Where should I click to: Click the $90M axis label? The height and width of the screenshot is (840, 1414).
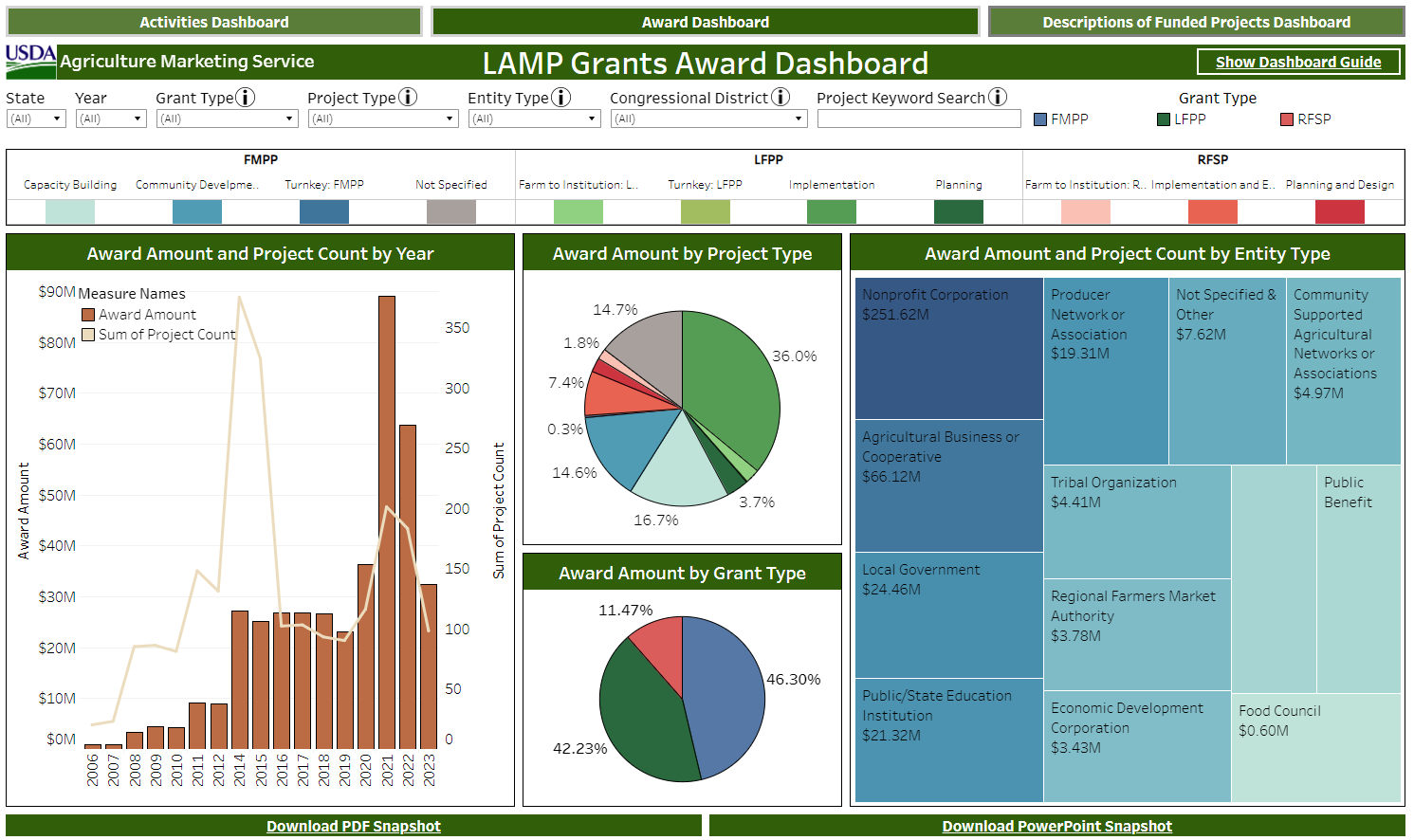pos(57,291)
